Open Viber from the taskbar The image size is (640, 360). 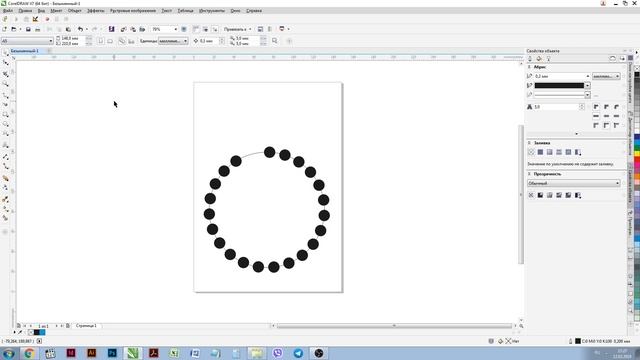pos(278,353)
